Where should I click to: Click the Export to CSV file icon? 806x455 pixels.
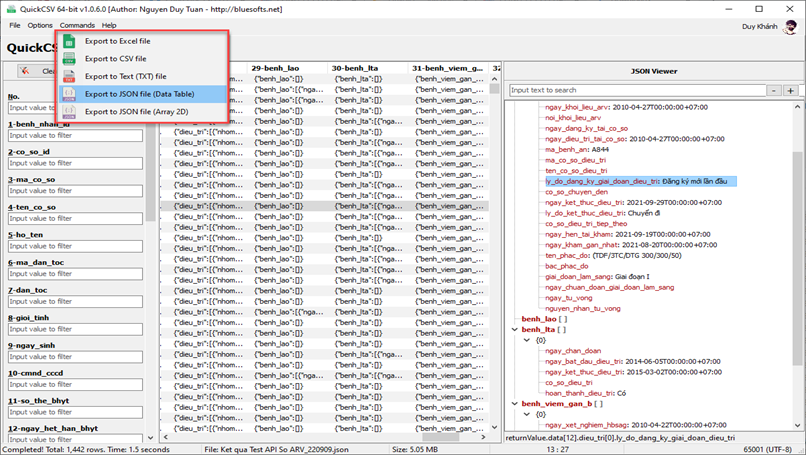[69, 59]
